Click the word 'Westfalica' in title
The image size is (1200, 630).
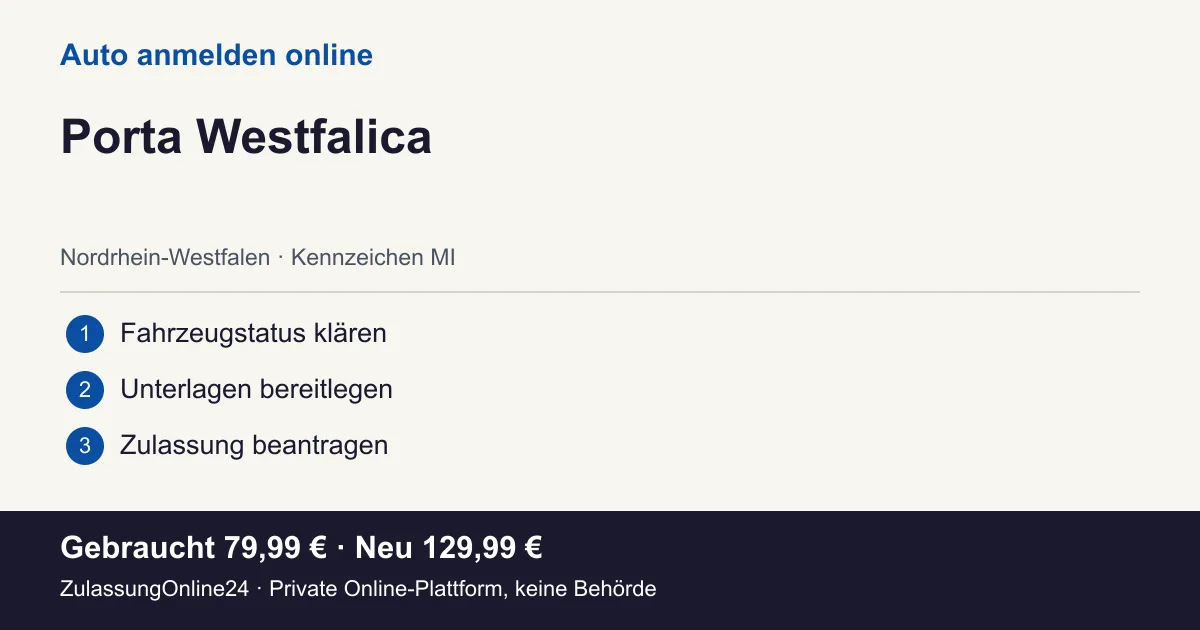(314, 137)
